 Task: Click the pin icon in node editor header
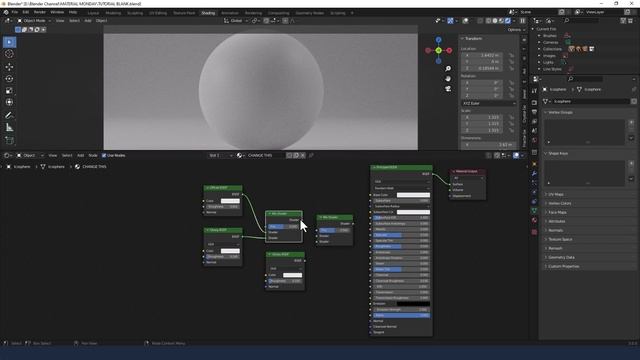point(311,156)
